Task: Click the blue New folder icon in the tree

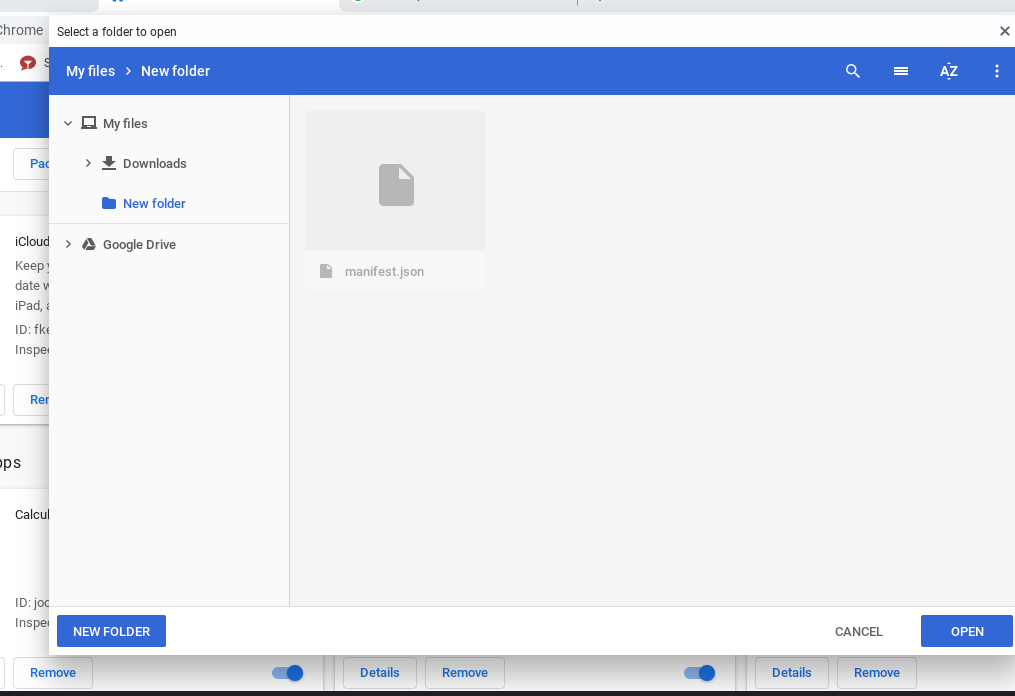Action: click(109, 203)
